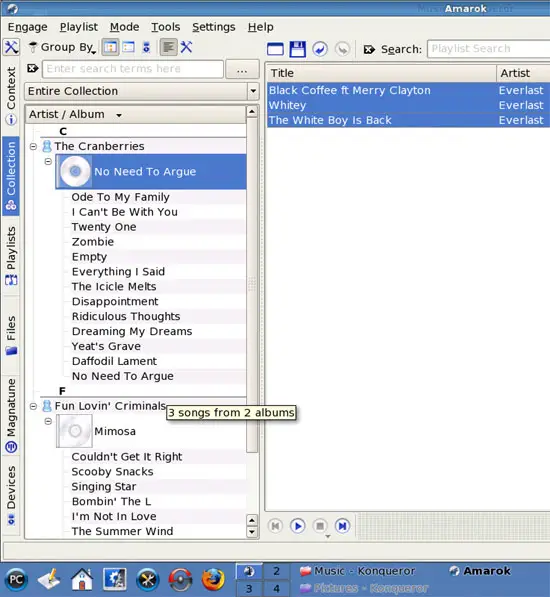Open the home folder taskbar icon

tap(82, 579)
